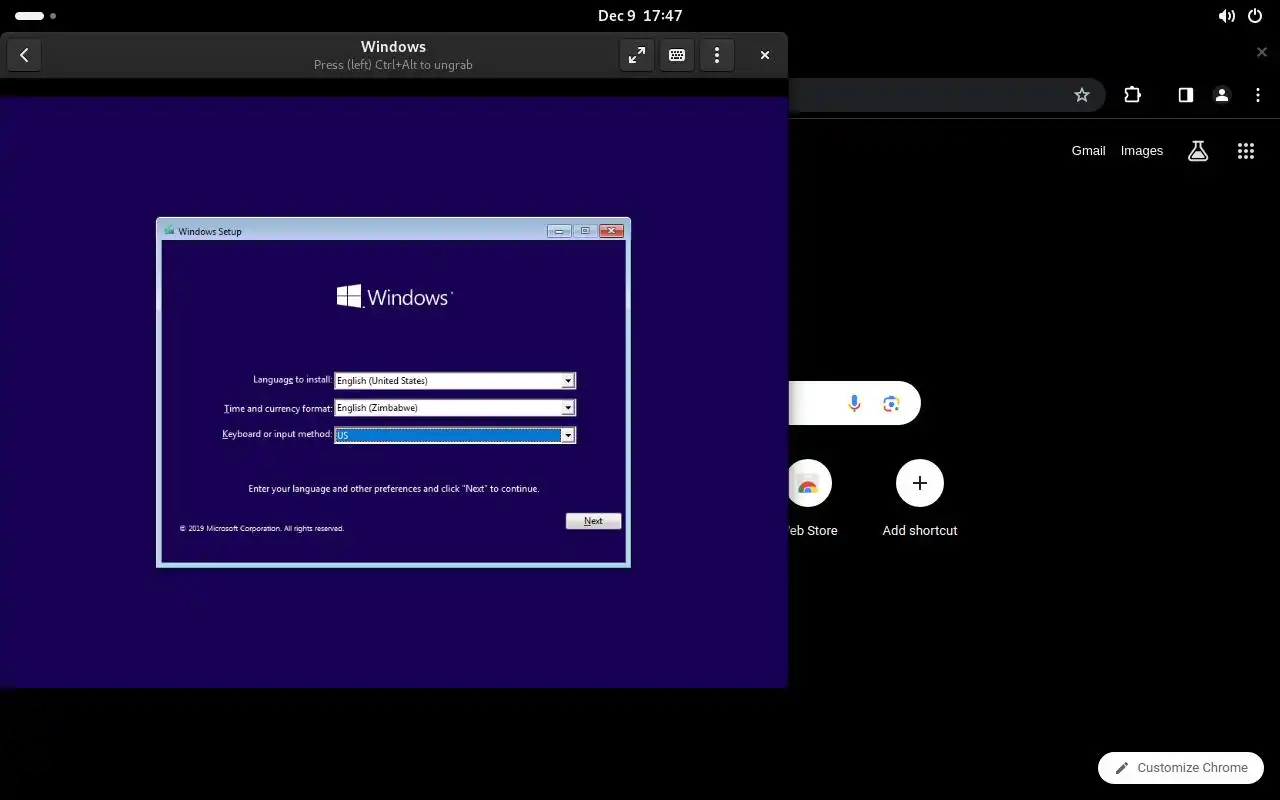Click the Keyboard or input method label

277,435
